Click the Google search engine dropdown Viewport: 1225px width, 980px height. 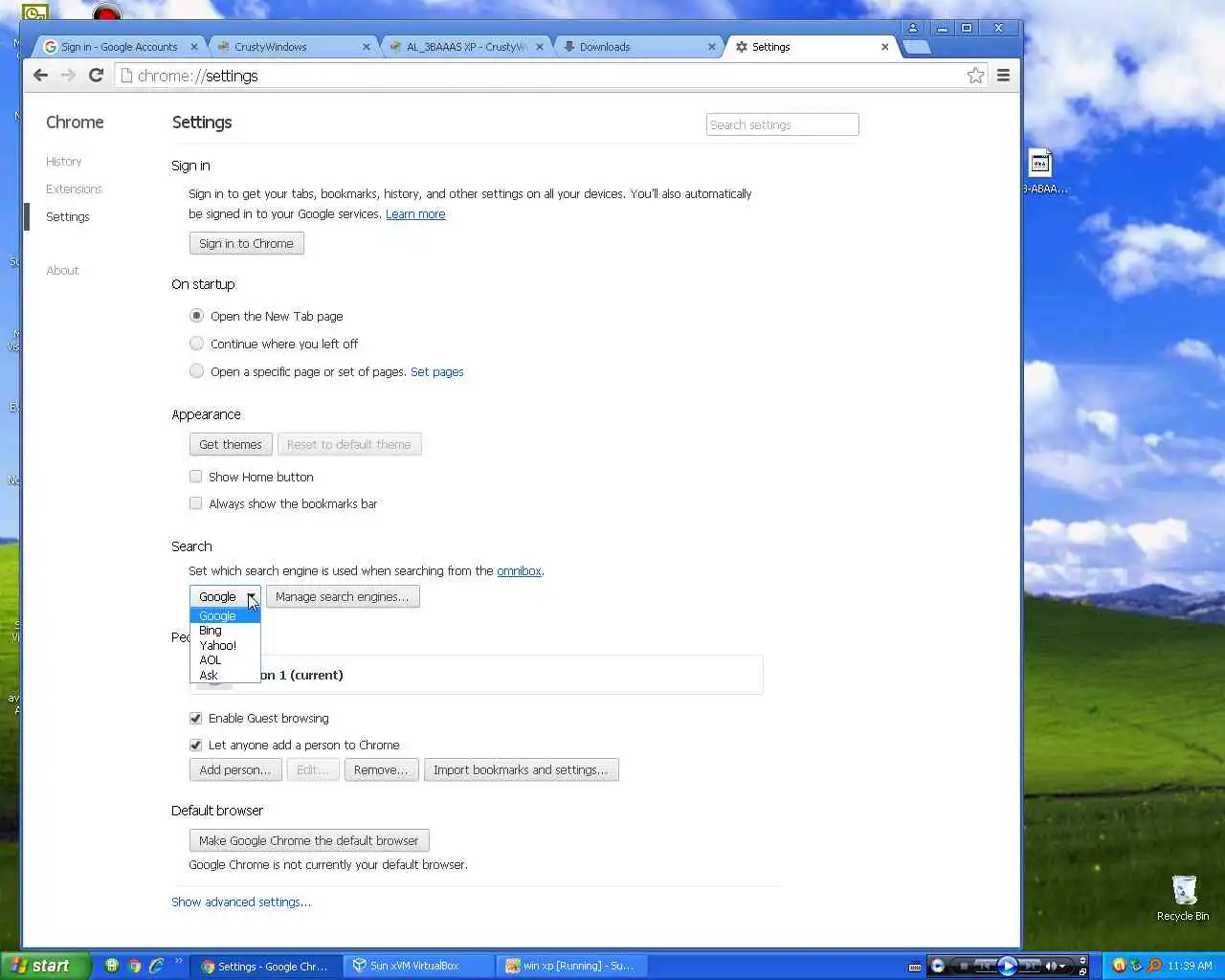pos(225,596)
